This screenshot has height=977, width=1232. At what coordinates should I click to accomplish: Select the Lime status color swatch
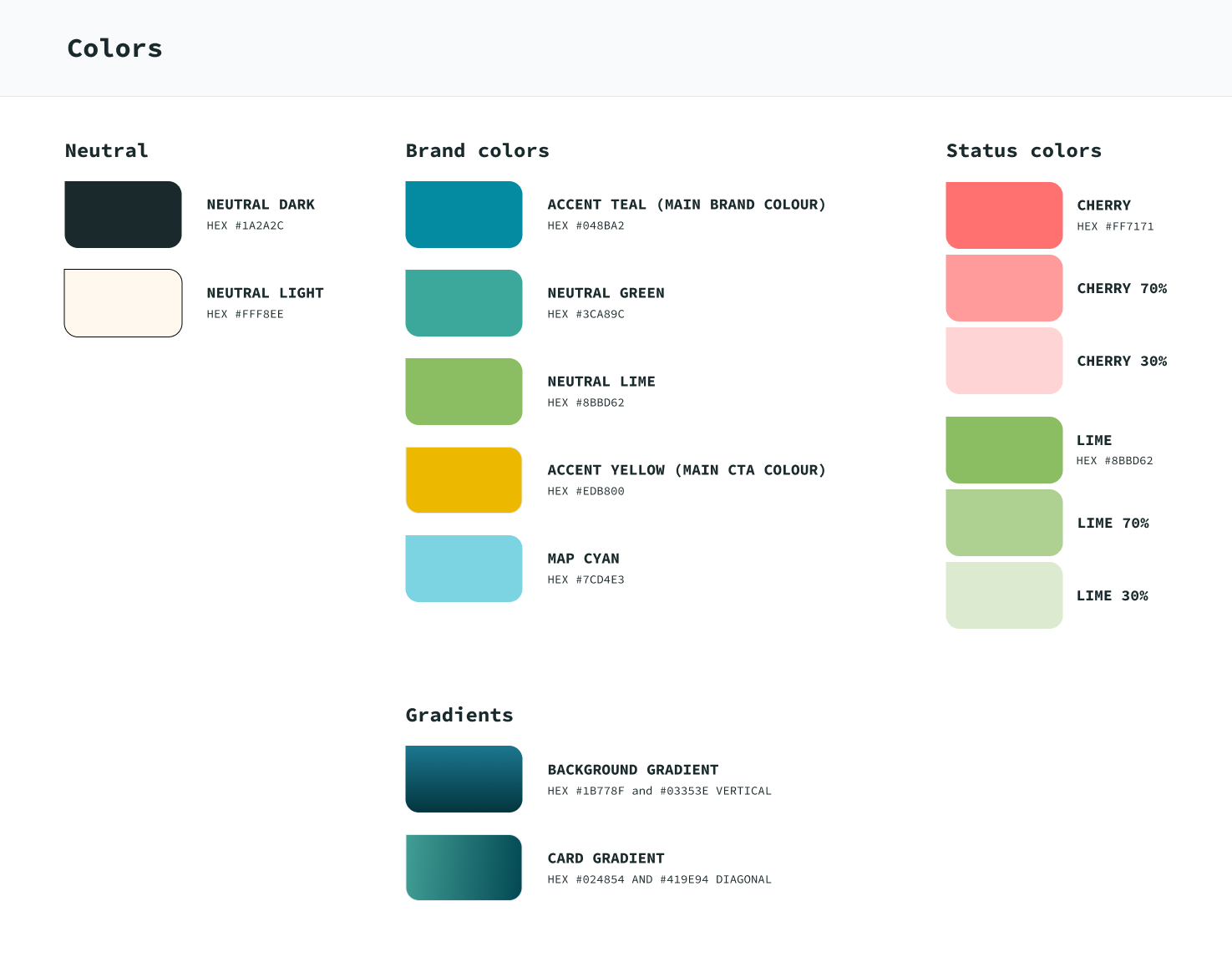click(x=1004, y=450)
